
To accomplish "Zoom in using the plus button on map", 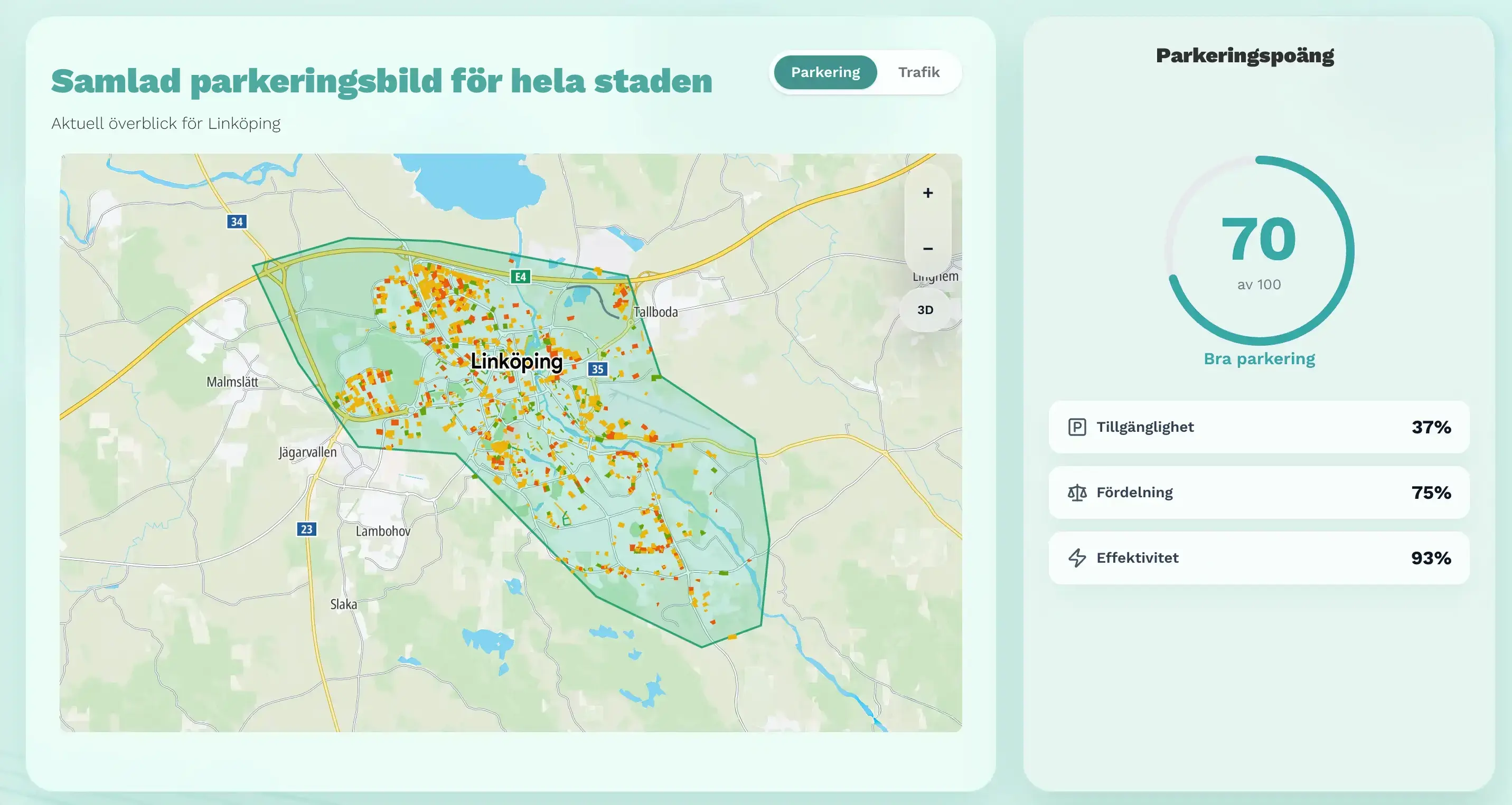I will pos(927,193).
